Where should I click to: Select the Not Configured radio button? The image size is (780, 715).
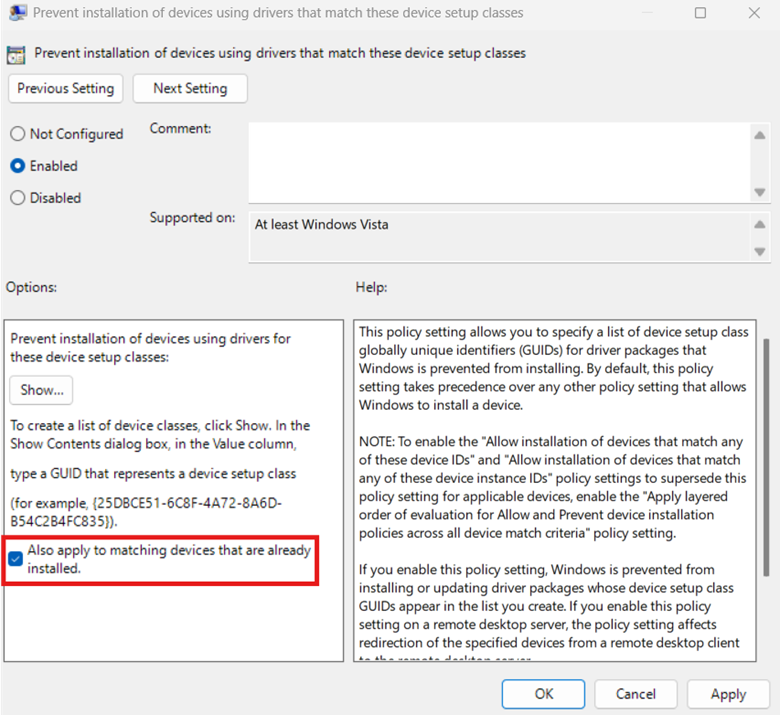[18, 134]
